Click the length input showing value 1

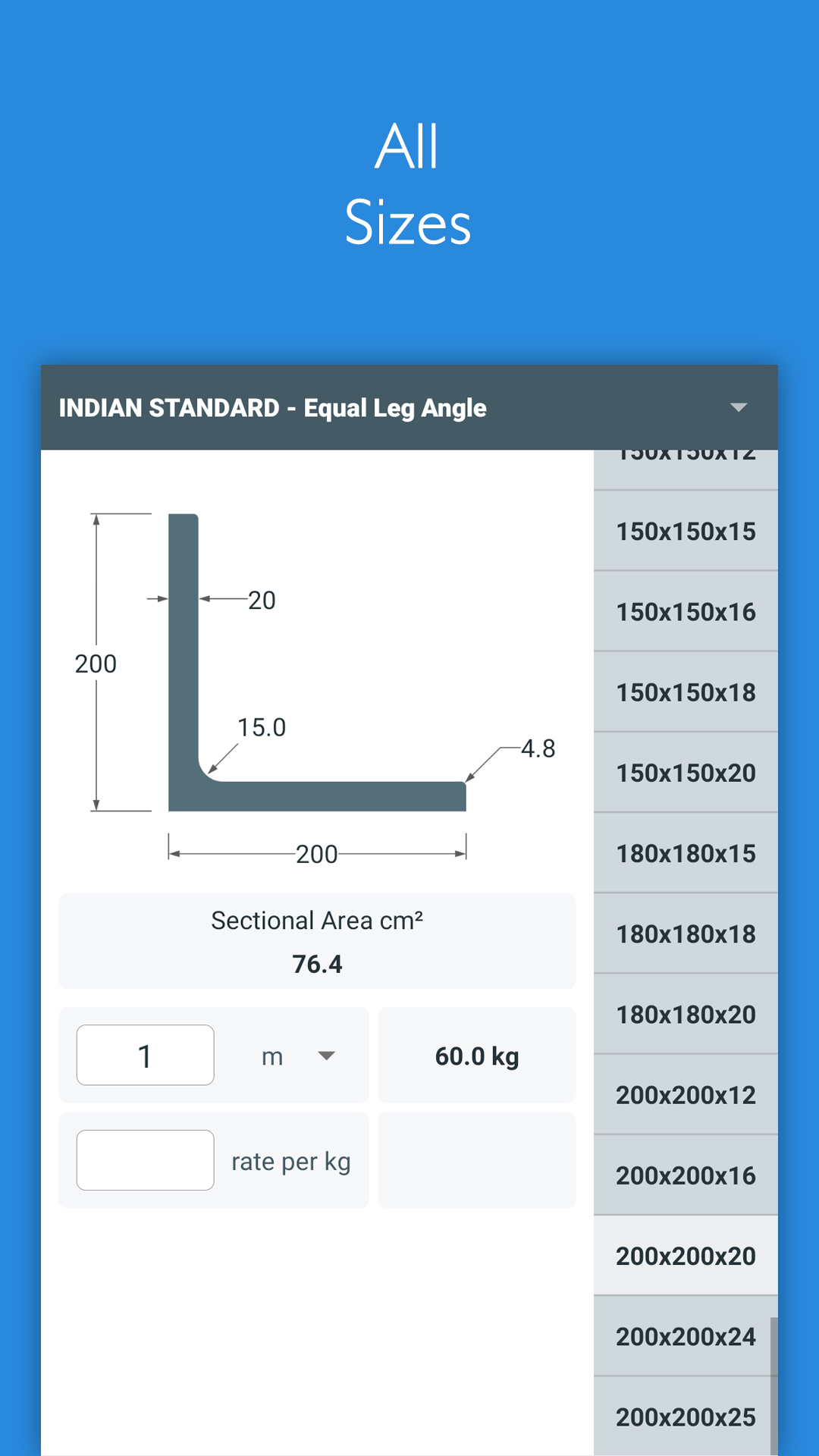point(145,1055)
